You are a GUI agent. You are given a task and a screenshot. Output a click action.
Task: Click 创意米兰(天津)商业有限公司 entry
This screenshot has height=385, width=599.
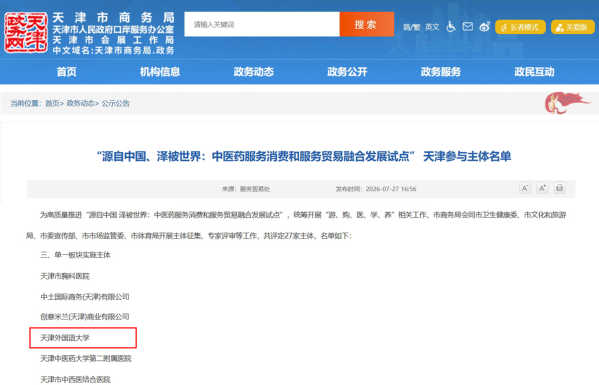85,317
